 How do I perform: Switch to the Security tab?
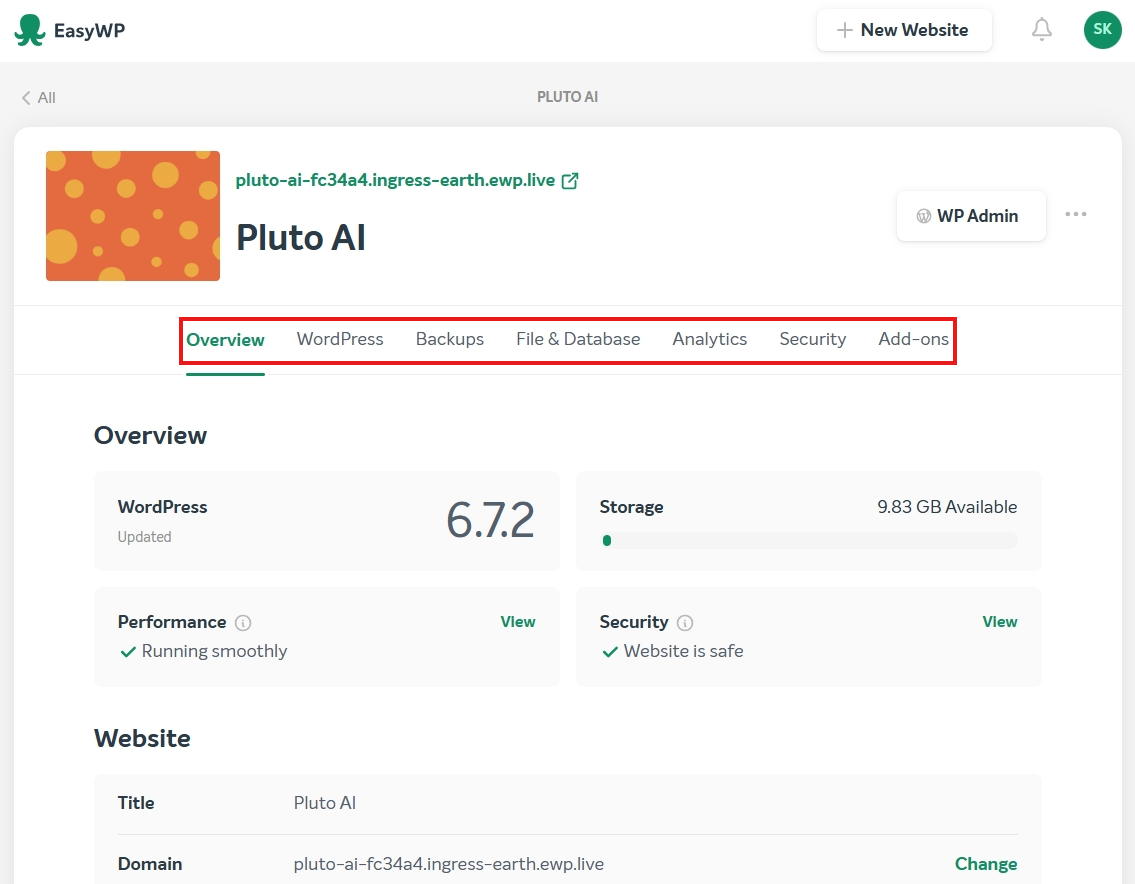click(x=813, y=340)
